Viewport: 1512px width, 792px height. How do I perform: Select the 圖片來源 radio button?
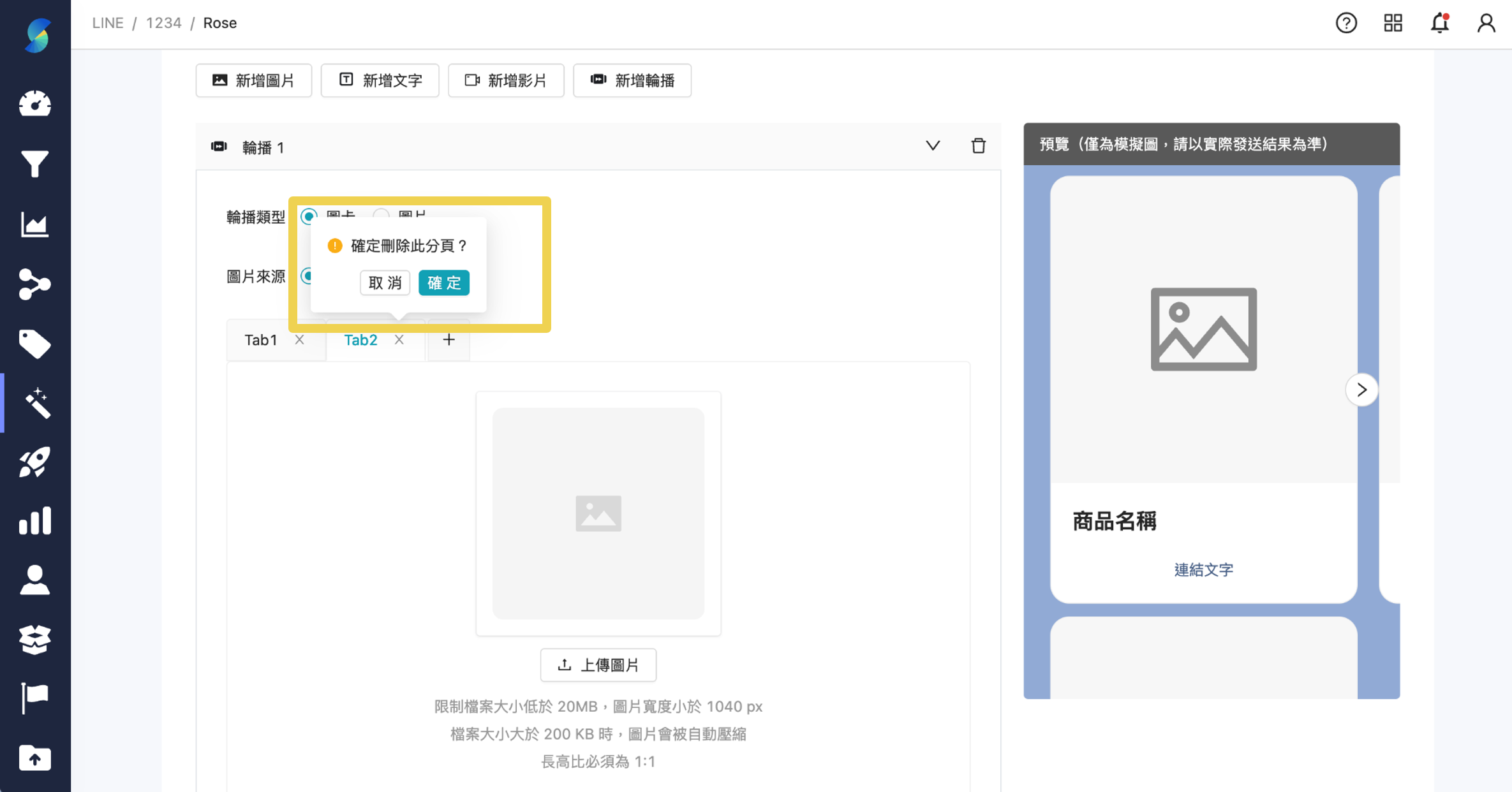(x=309, y=276)
